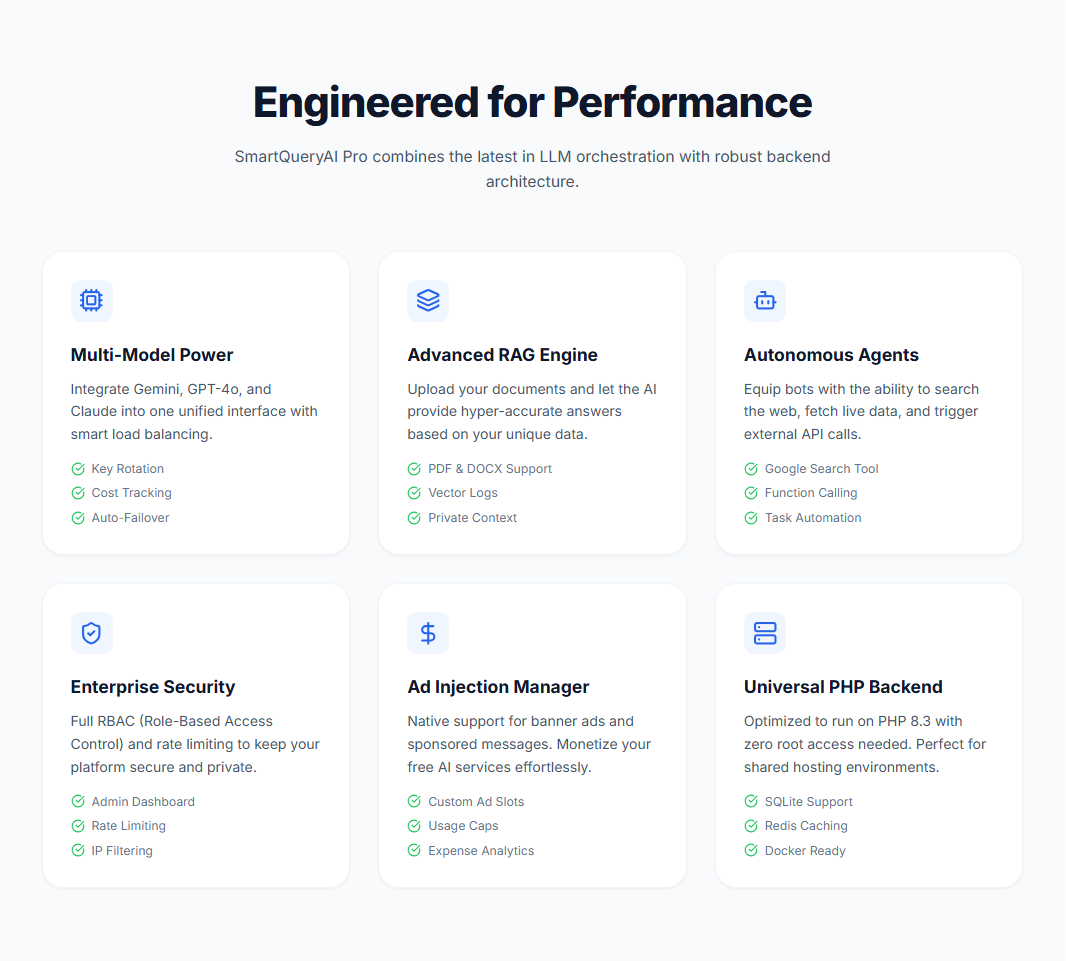Click the check circle by Google Search Tool
The width and height of the screenshot is (1066, 961).
pos(751,469)
